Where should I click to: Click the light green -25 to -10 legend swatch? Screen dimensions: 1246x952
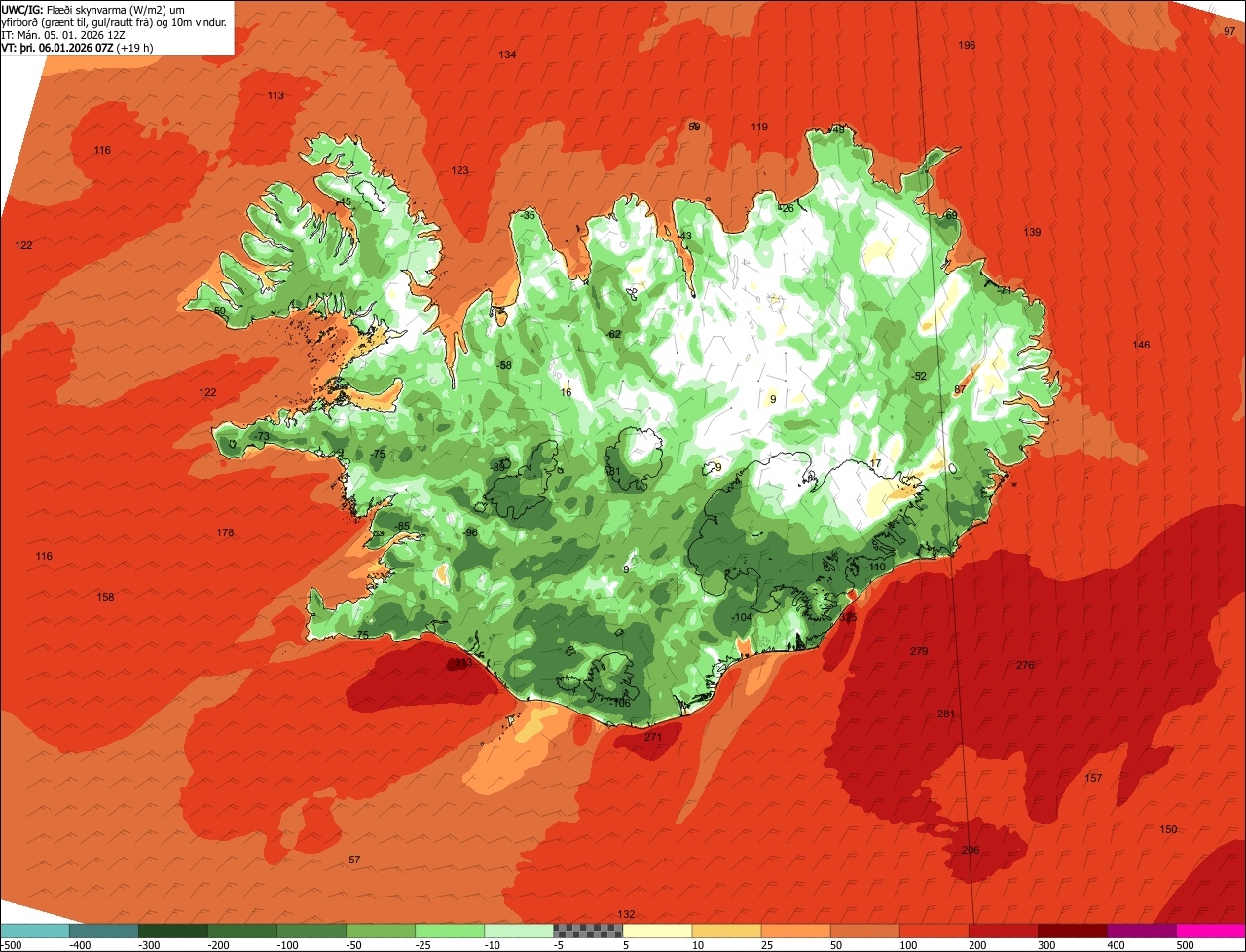tap(450, 931)
